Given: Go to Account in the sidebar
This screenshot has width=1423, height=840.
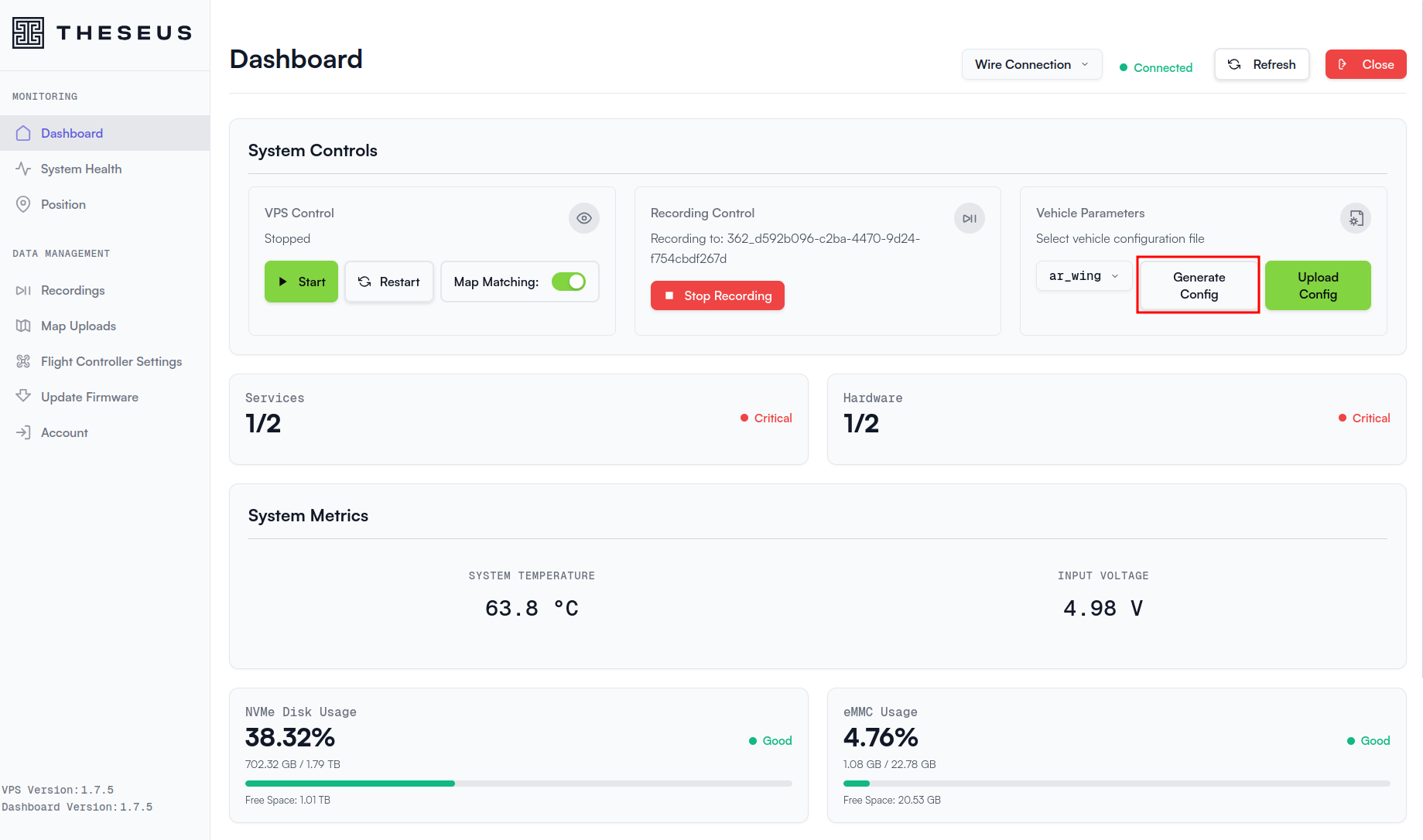Looking at the screenshot, I should 64,432.
